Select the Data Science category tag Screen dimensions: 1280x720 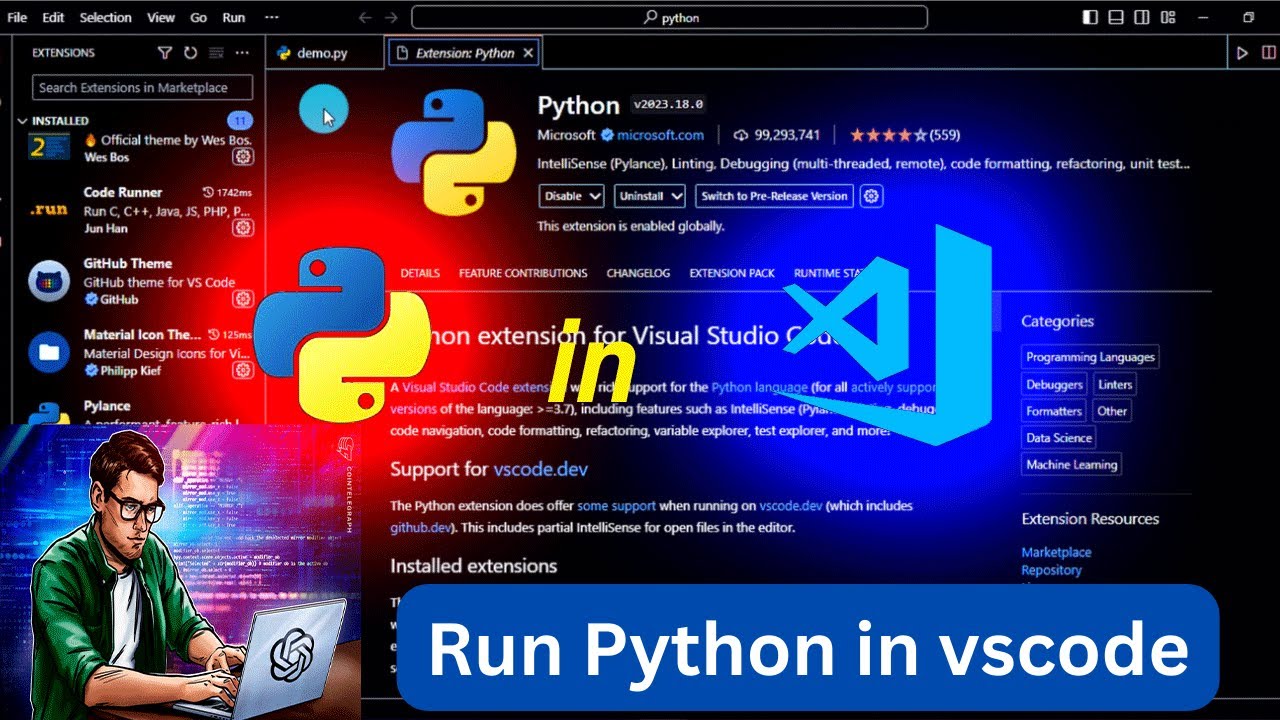(x=1059, y=438)
